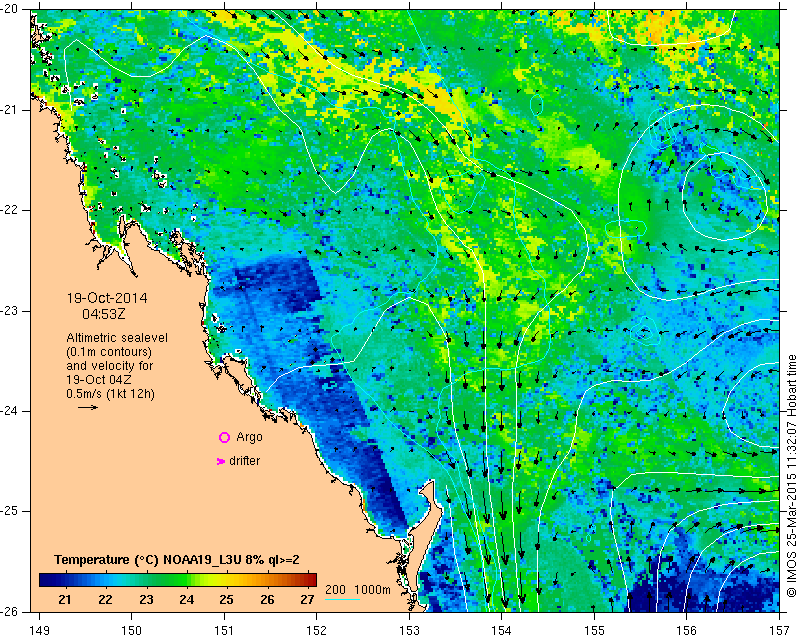Click longitude axis label 157
This screenshot has height=640, width=800.
pos(780,631)
